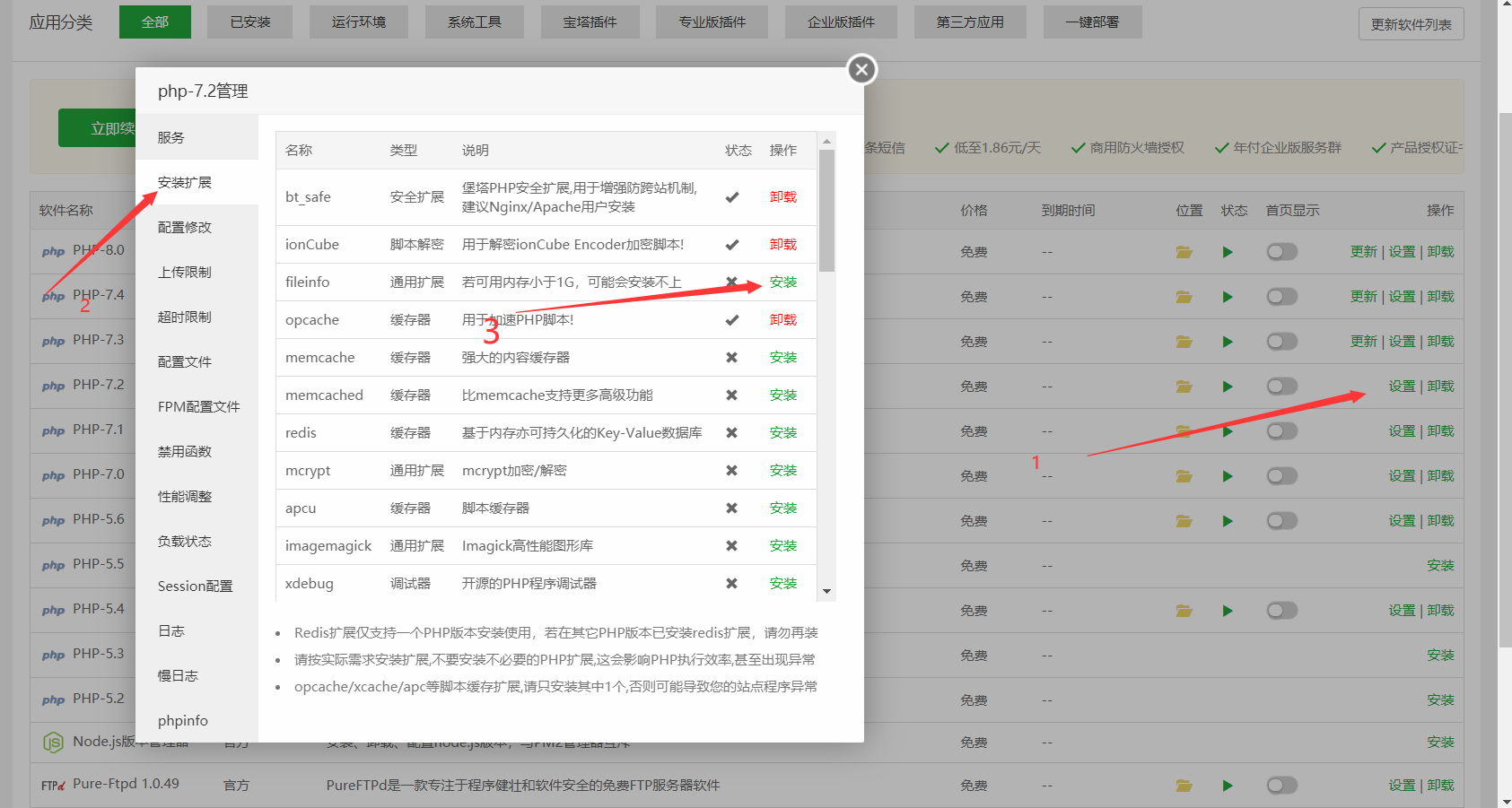1512x808 pixels.
Task: Open folder icon for PHP-7.2 row
Action: click(x=1184, y=387)
